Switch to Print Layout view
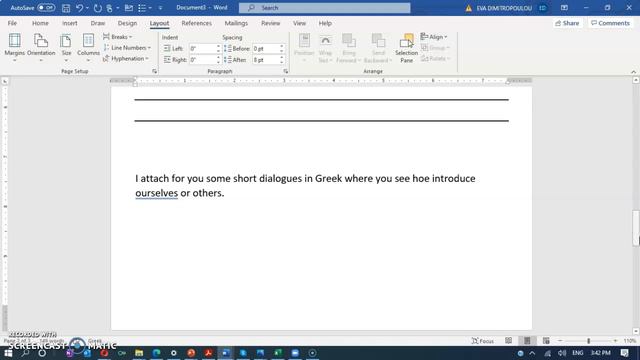The image size is (640, 360). [527, 340]
